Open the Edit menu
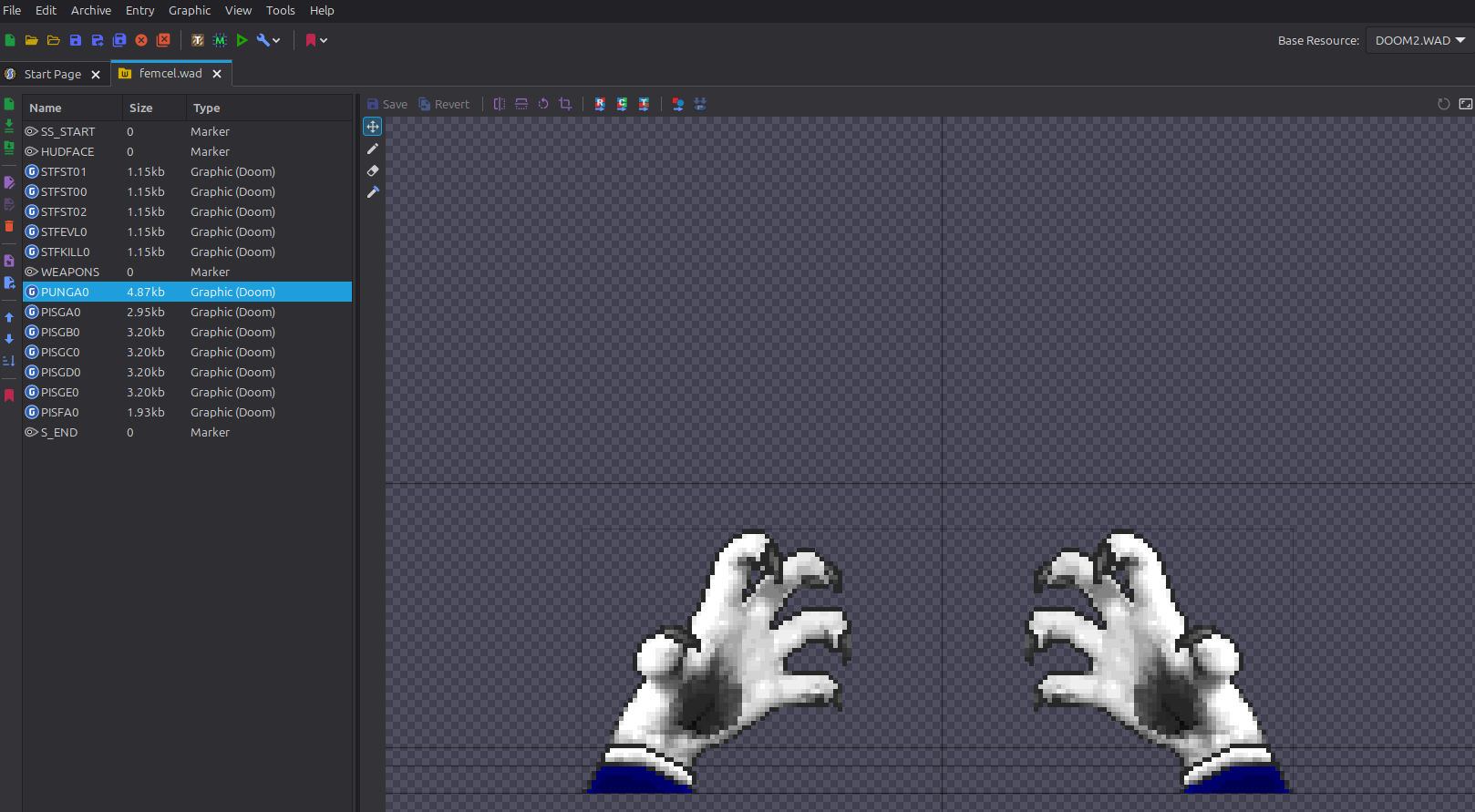1475x812 pixels. click(x=46, y=10)
